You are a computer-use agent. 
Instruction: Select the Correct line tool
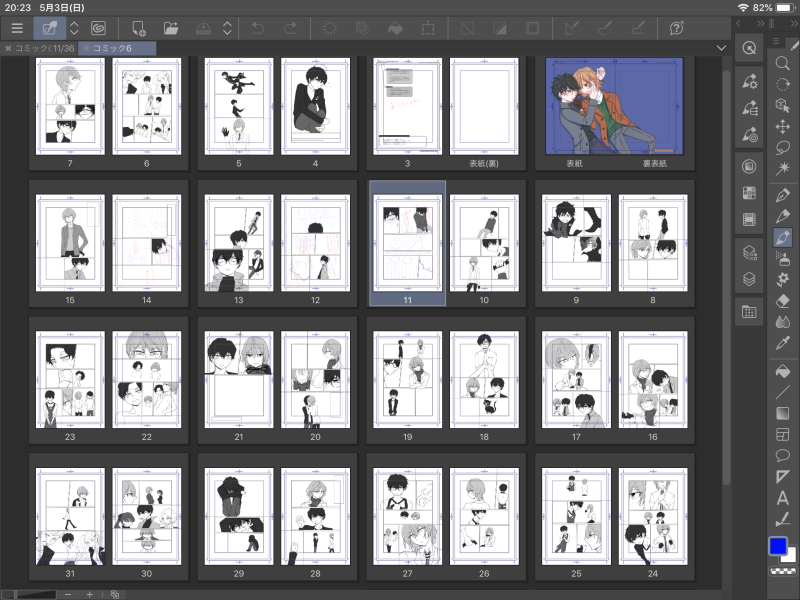point(782,519)
